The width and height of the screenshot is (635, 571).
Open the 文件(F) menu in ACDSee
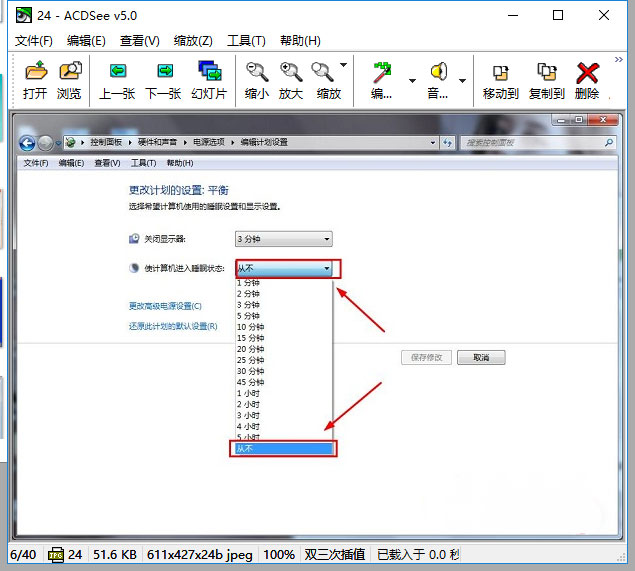pos(34,40)
